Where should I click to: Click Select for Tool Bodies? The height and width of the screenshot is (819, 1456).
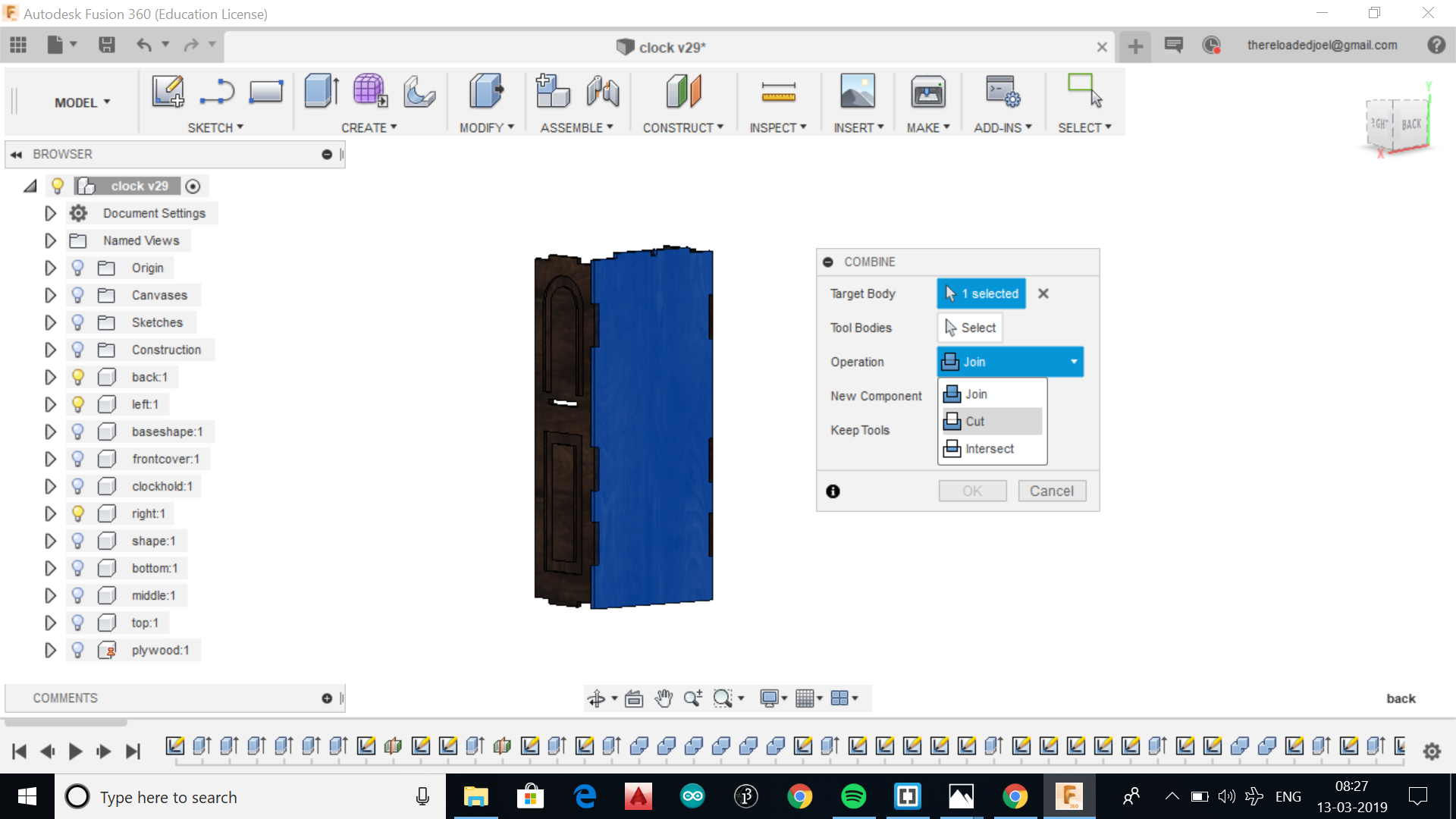pos(971,328)
